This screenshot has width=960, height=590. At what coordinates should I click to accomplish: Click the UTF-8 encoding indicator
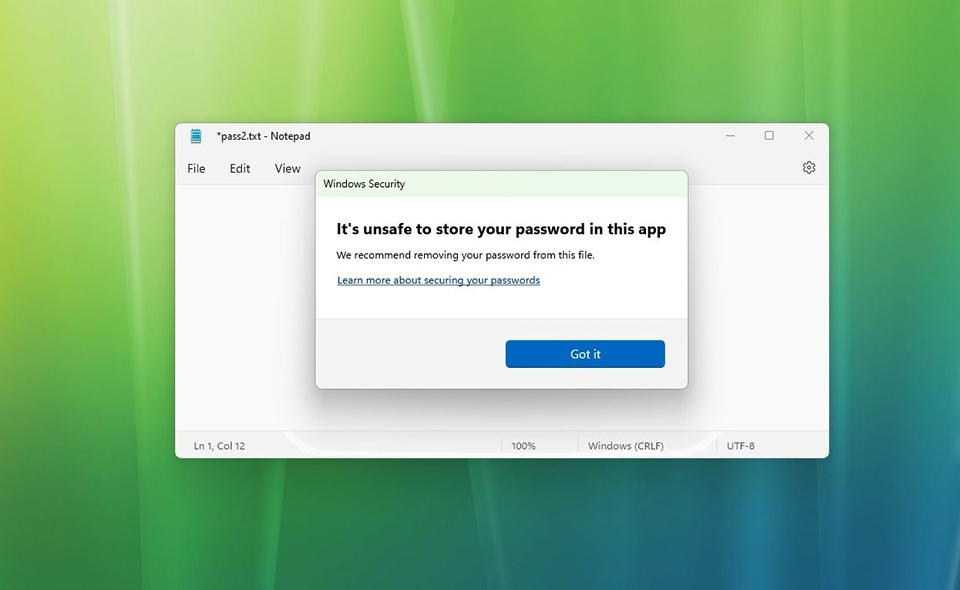pos(742,445)
